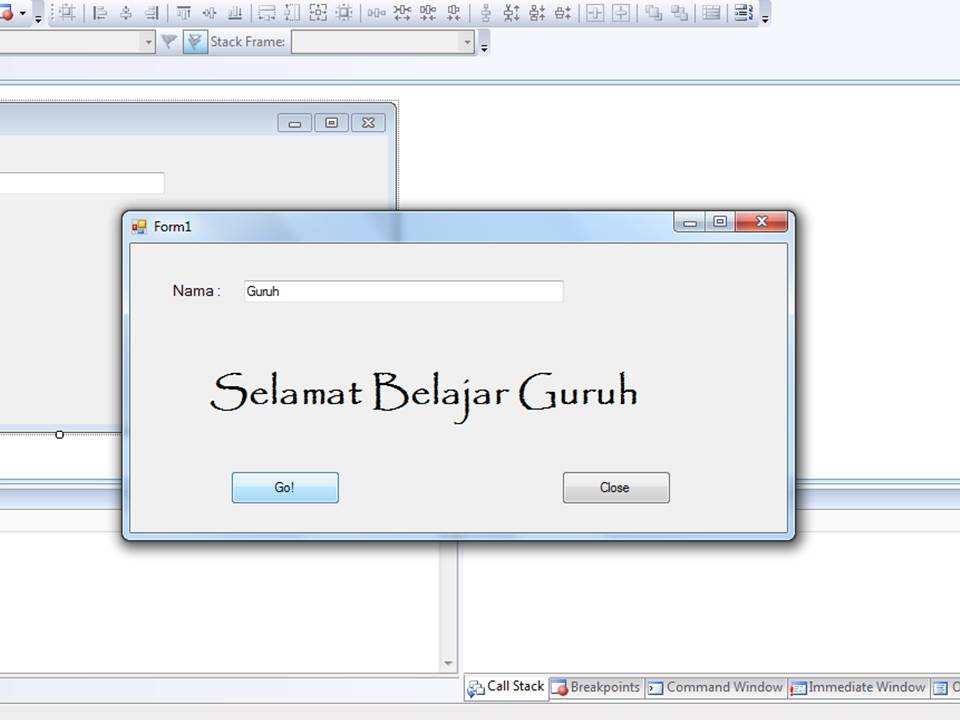
Task: Switch to the Command Window tab
Action: 716,688
